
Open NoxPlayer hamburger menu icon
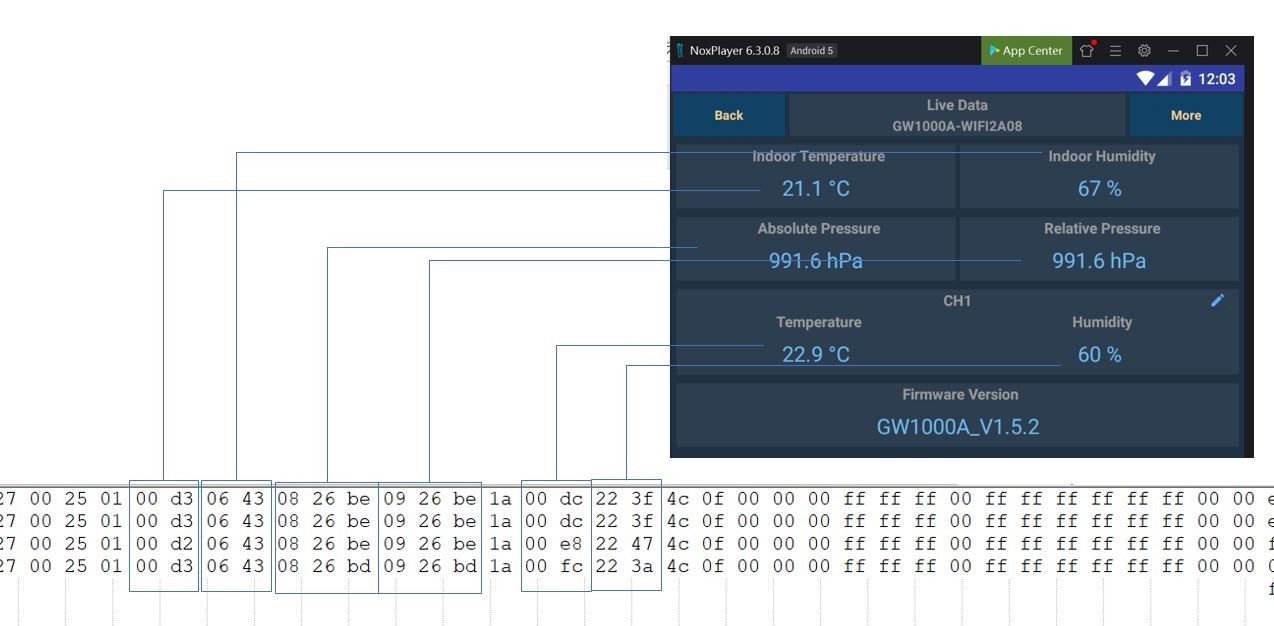click(x=1115, y=51)
